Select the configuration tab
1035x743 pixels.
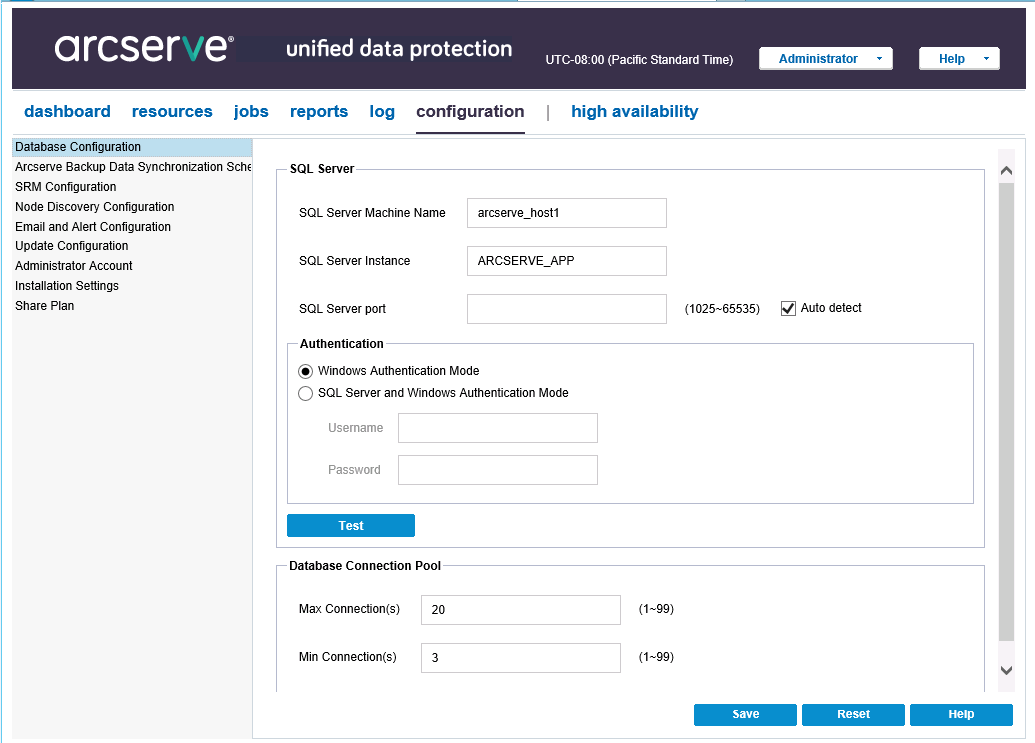tap(470, 112)
